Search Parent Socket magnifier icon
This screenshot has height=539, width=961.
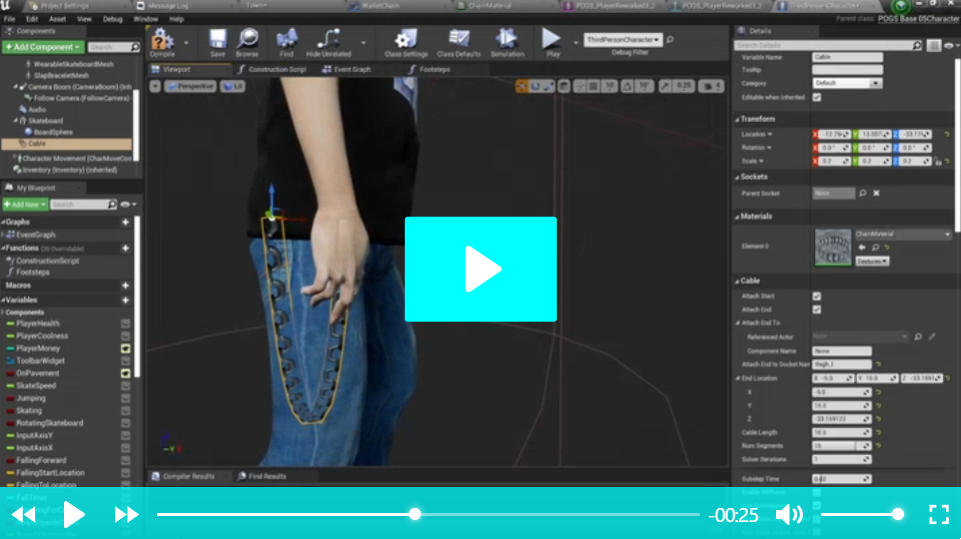pos(863,193)
